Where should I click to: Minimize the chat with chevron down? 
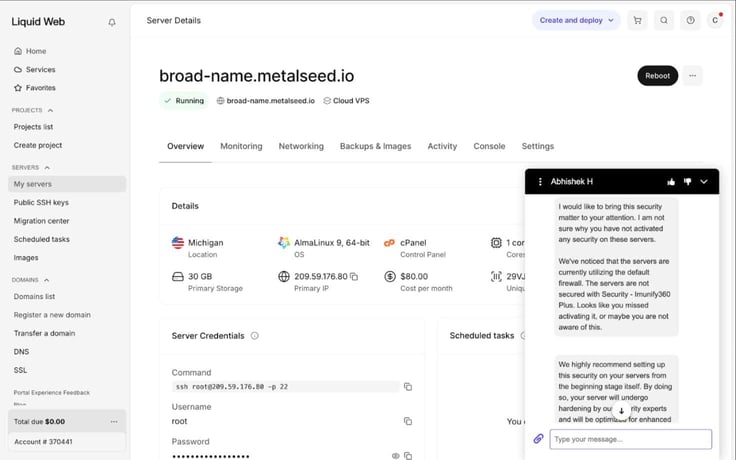point(704,182)
